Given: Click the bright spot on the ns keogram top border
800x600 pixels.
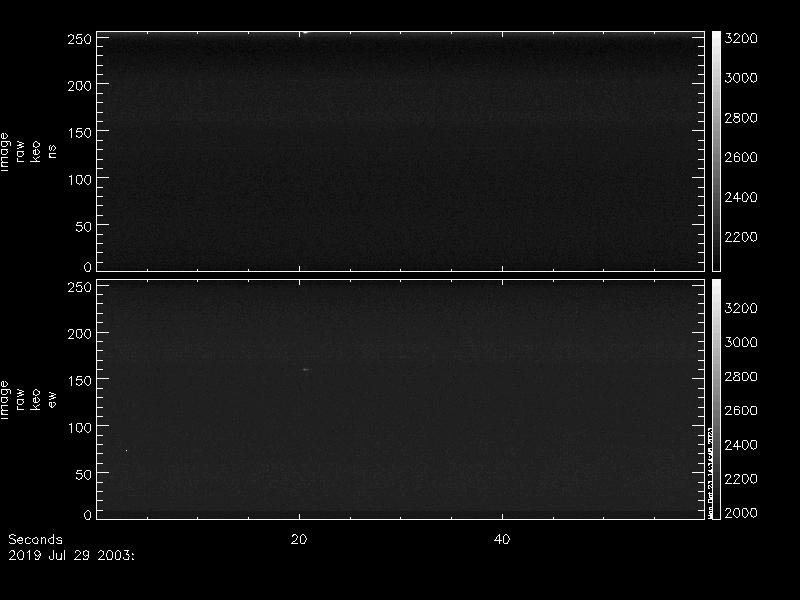Looking at the screenshot, I should (305, 32).
